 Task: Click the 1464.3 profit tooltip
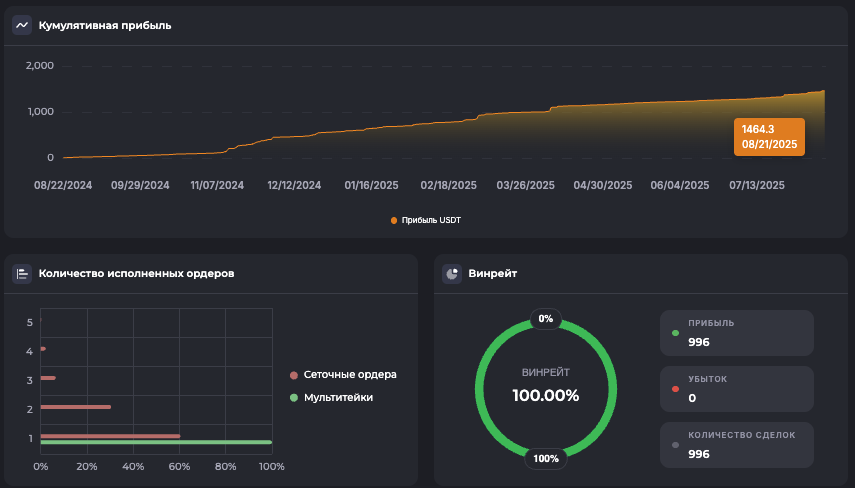click(769, 136)
